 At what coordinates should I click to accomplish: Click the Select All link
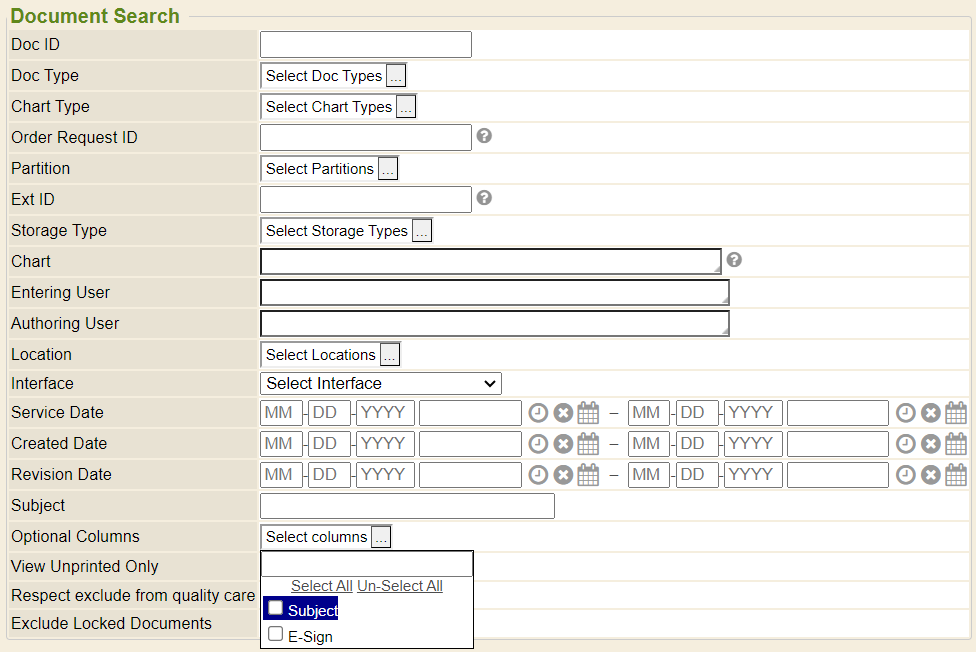(321, 586)
